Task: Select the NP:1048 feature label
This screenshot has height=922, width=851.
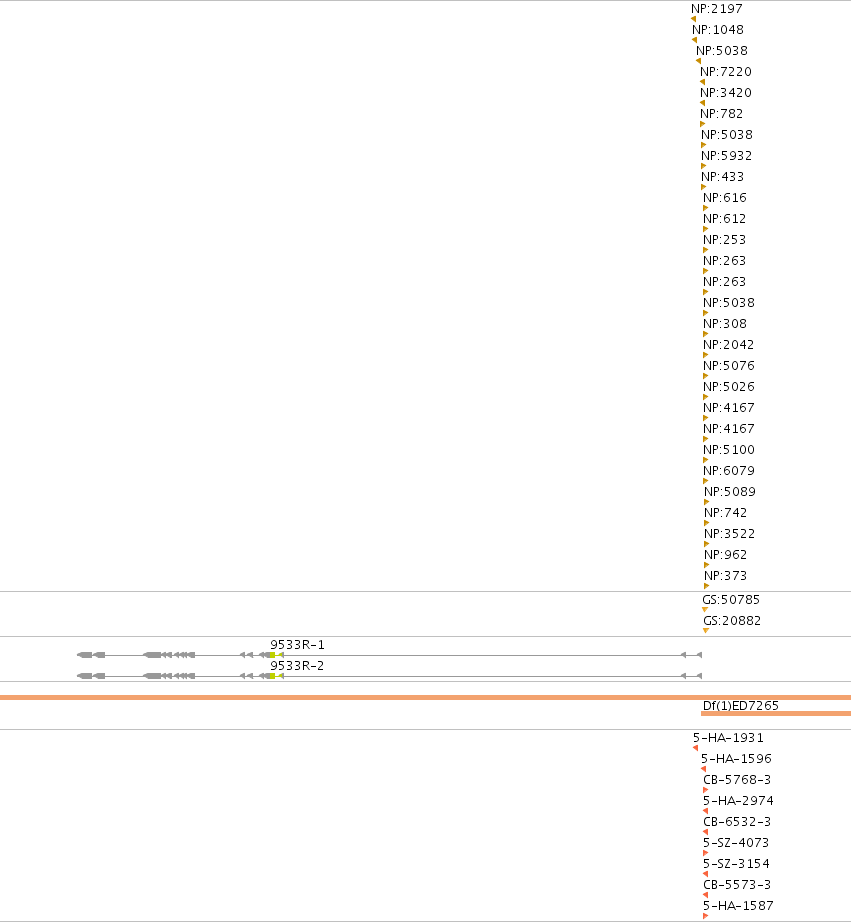Action: 718,30
